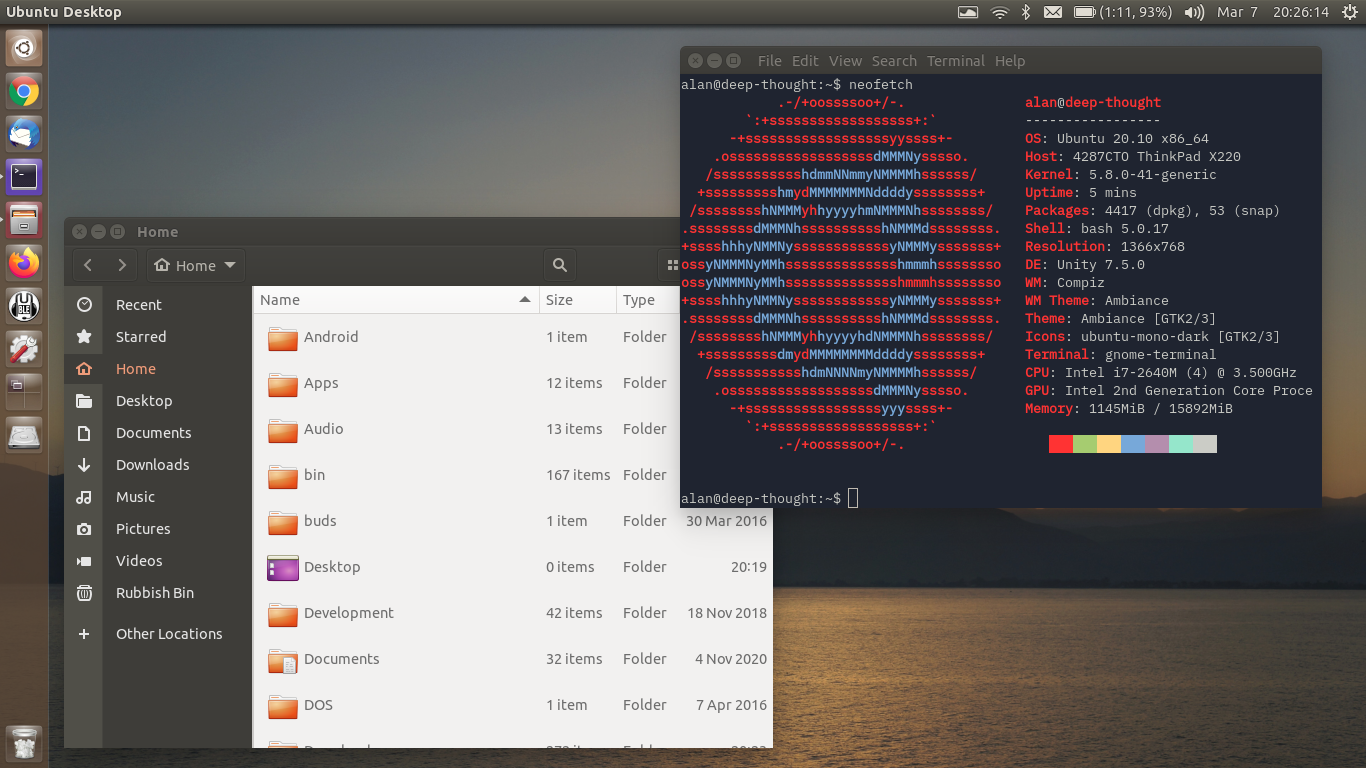Click the disk drive icon in the launcher
The width and height of the screenshot is (1366, 768).
24,435
